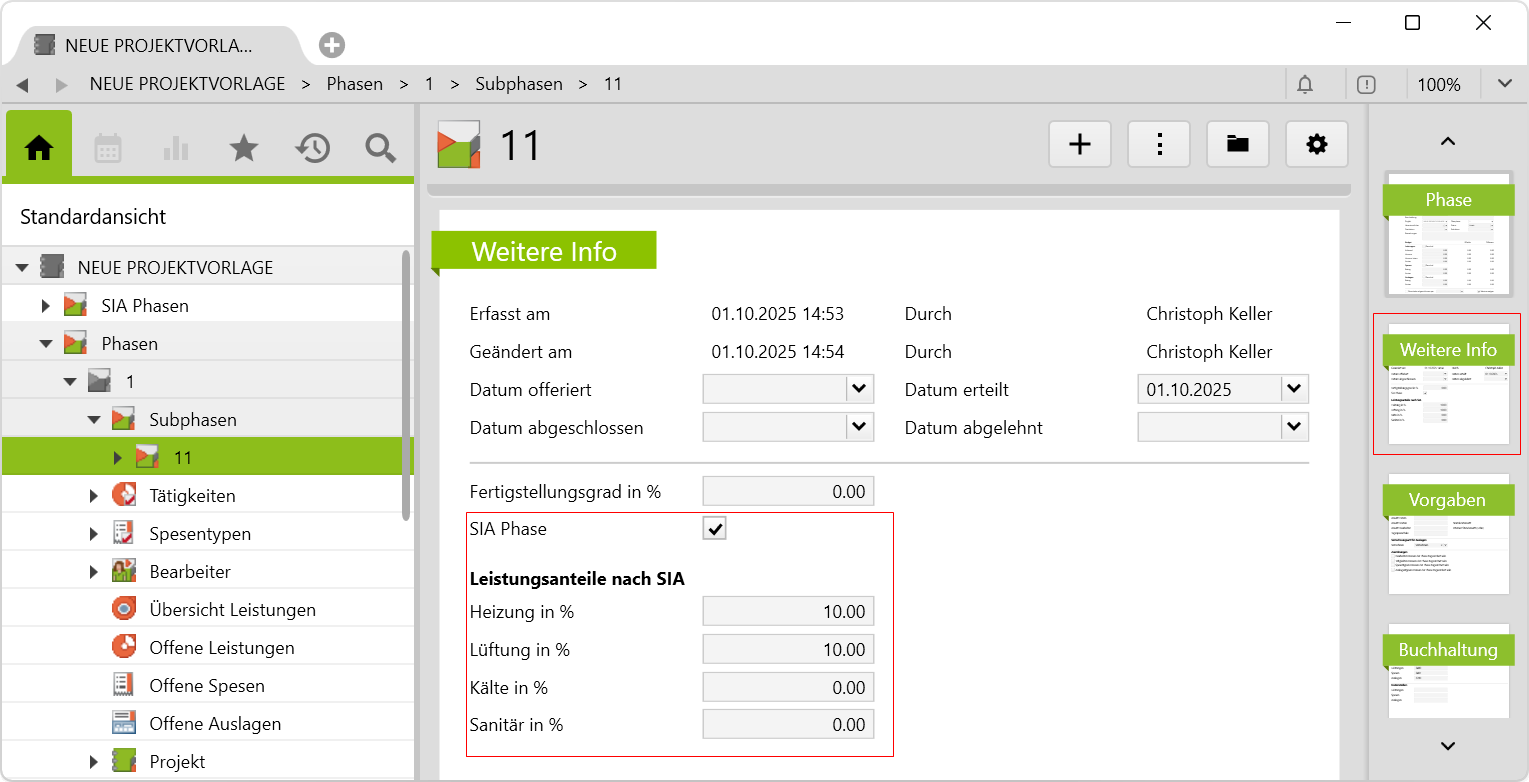Viewport: 1529px width, 782px height.
Task: Open the history clock tab
Action: [x=312, y=148]
